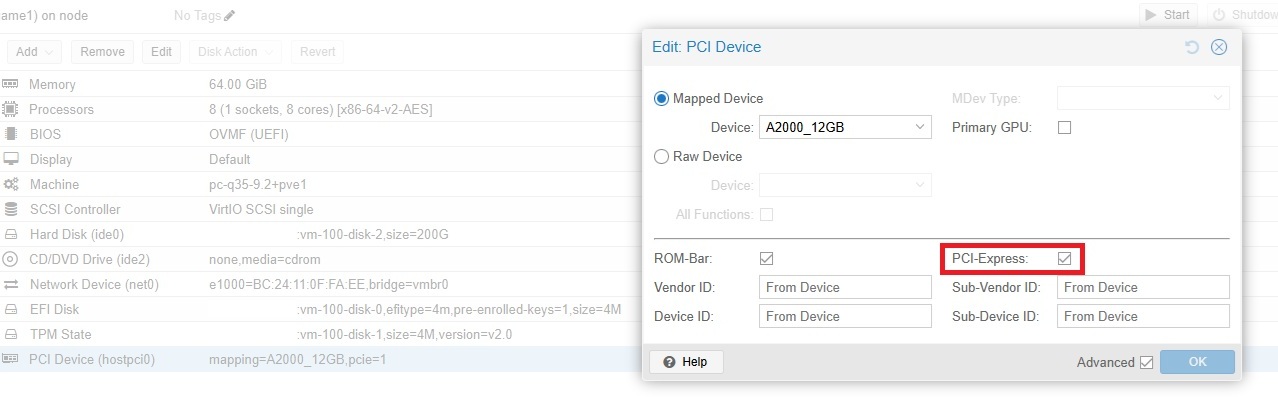
Task: Click the Processors chip icon
Action: [x=11, y=109]
